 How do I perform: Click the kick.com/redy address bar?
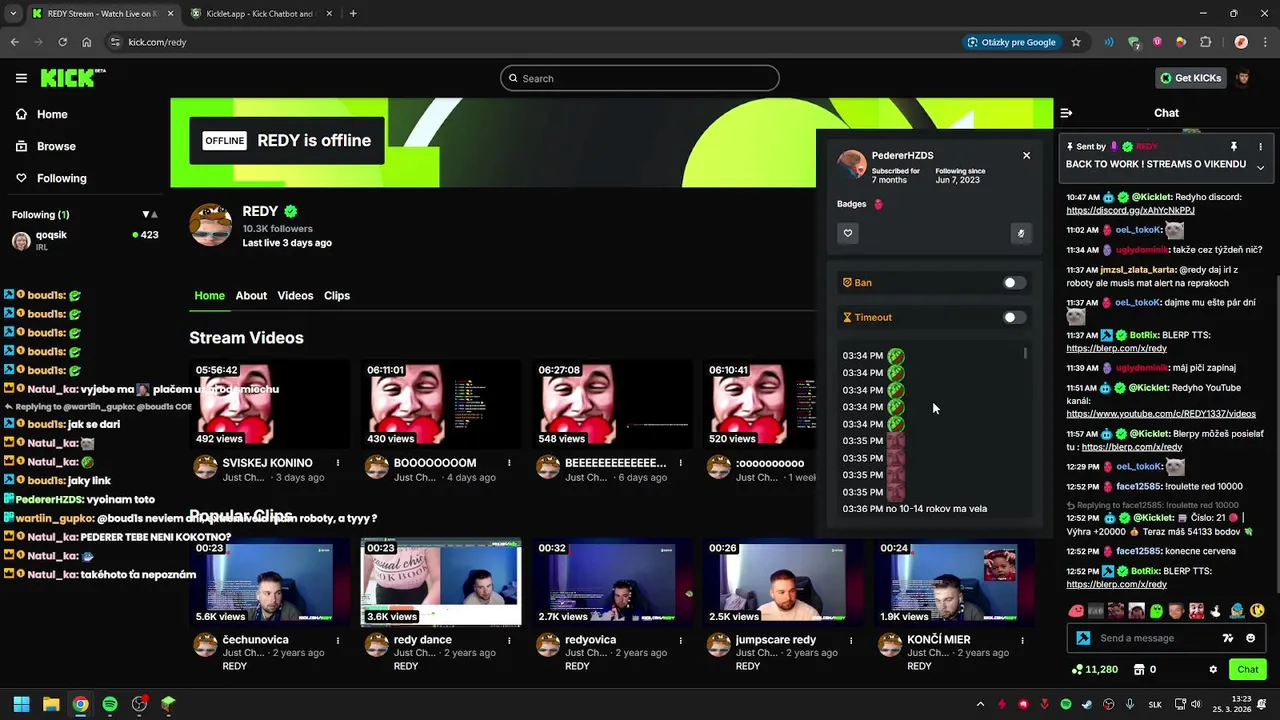point(157,42)
